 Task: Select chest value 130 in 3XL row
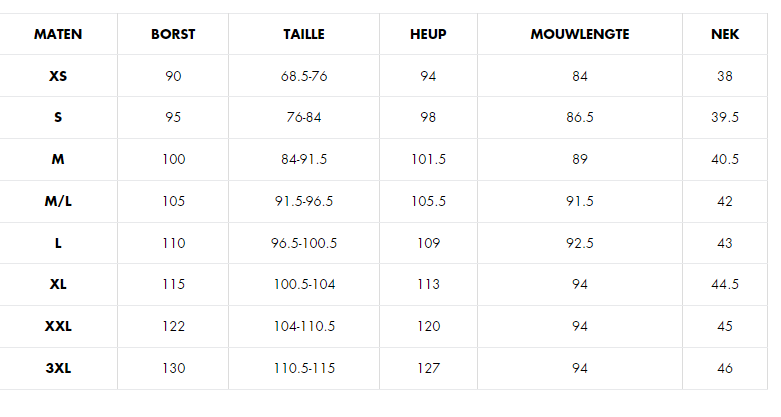pos(173,368)
